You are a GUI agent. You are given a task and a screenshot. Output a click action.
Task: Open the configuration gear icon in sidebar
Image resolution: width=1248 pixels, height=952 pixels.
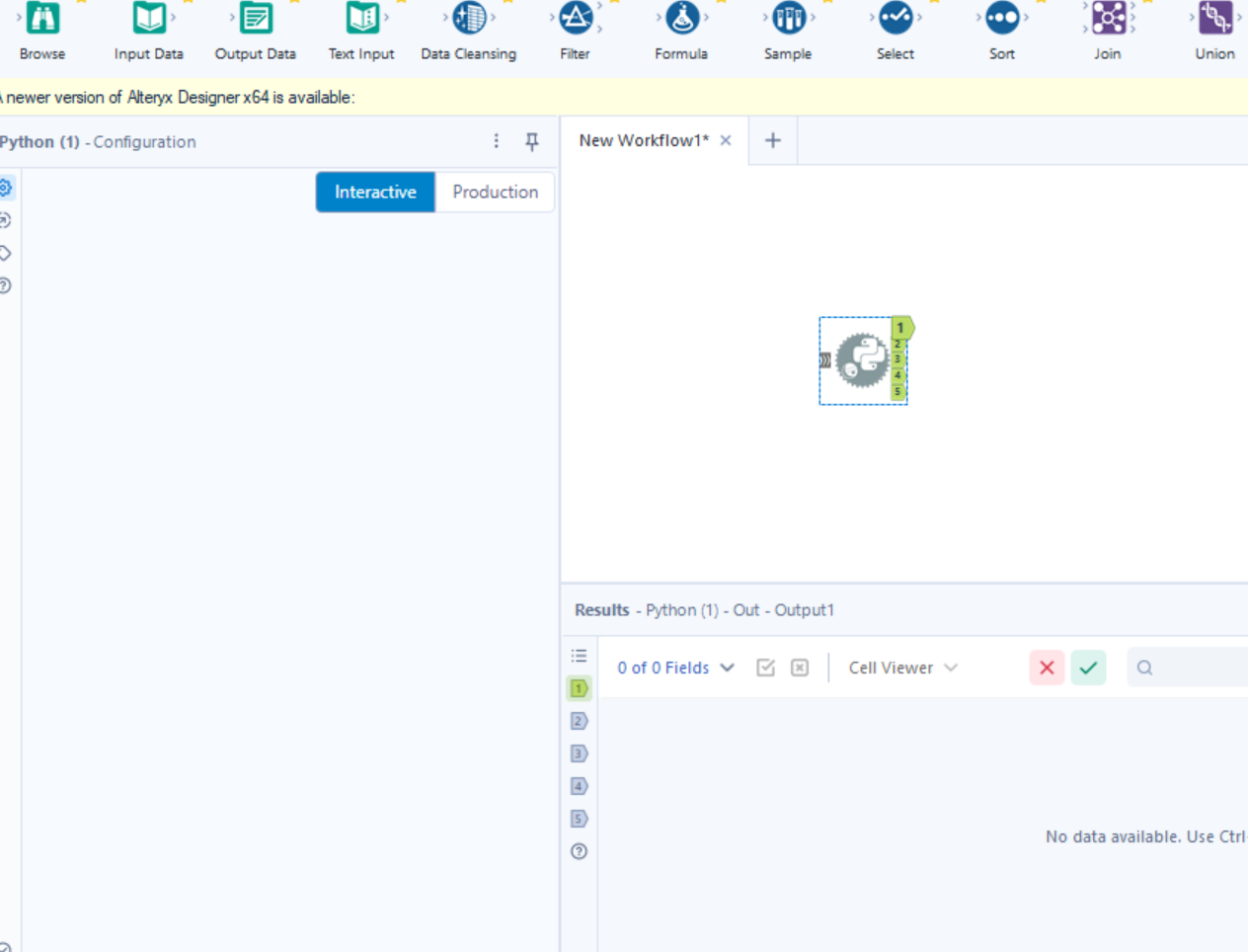pyautogui.click(x=6, y=187)
